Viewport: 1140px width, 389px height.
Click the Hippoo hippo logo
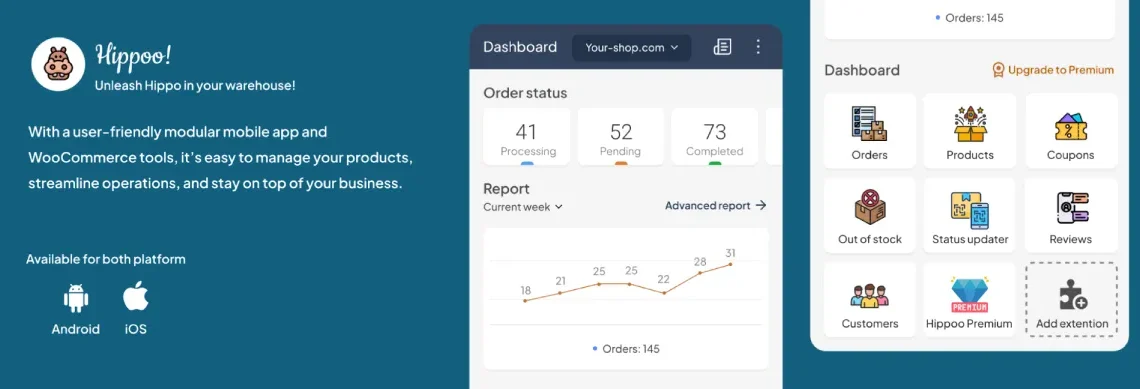tap(59, 65)
